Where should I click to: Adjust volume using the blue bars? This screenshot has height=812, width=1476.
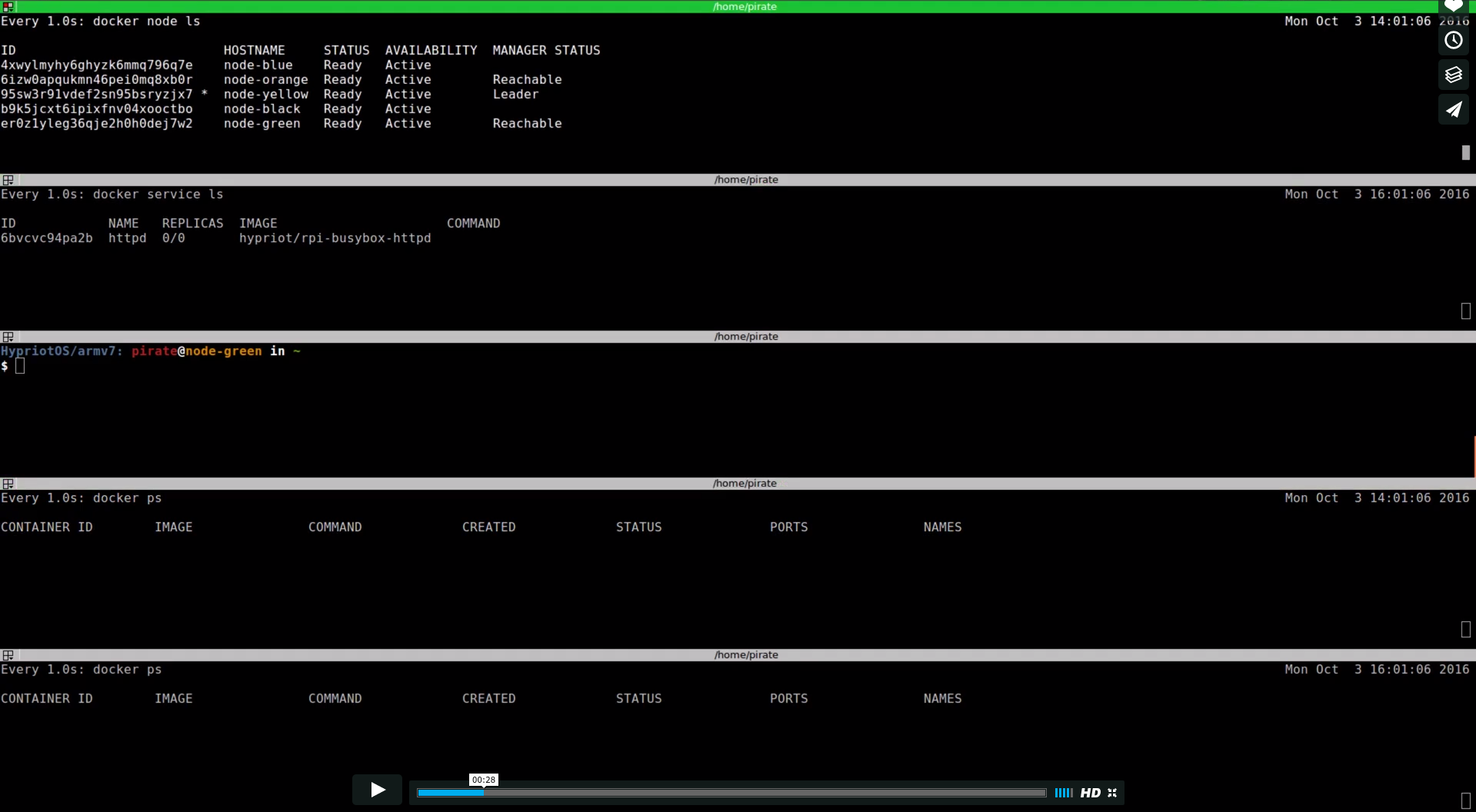pyautogui.click(x=1063, y=793)
